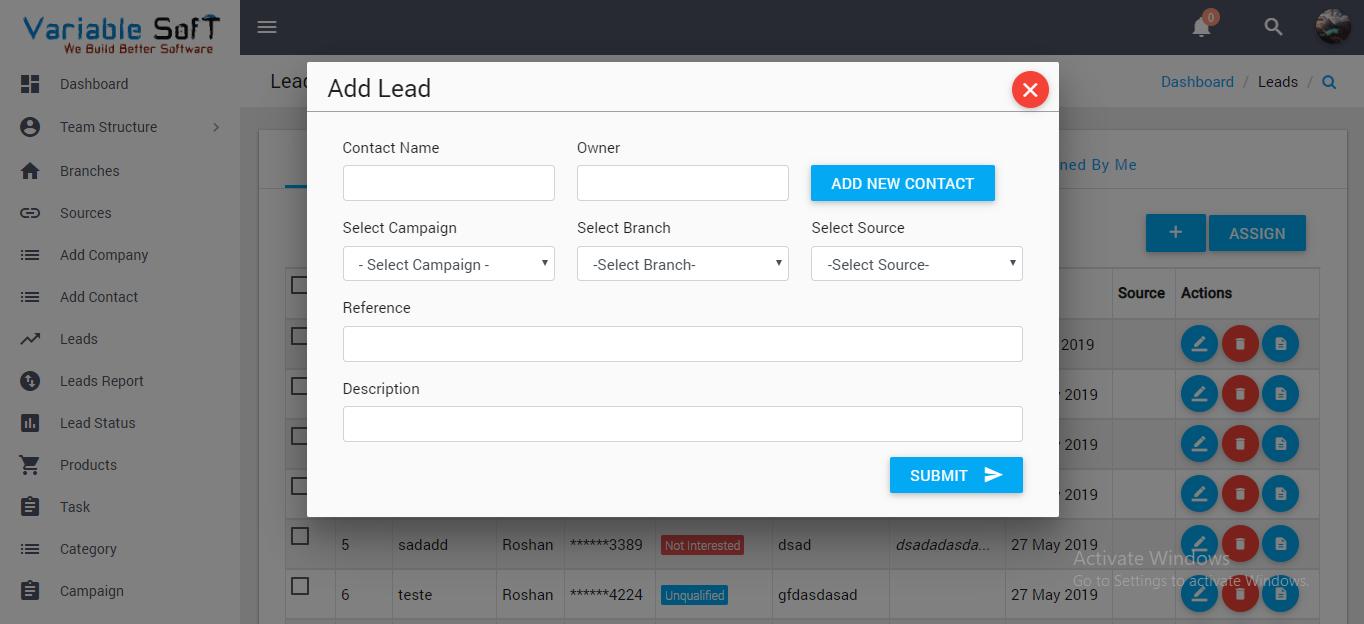Open the notifications bell
This screenshot has height=624, width=1364.
tap(1201, 27)
